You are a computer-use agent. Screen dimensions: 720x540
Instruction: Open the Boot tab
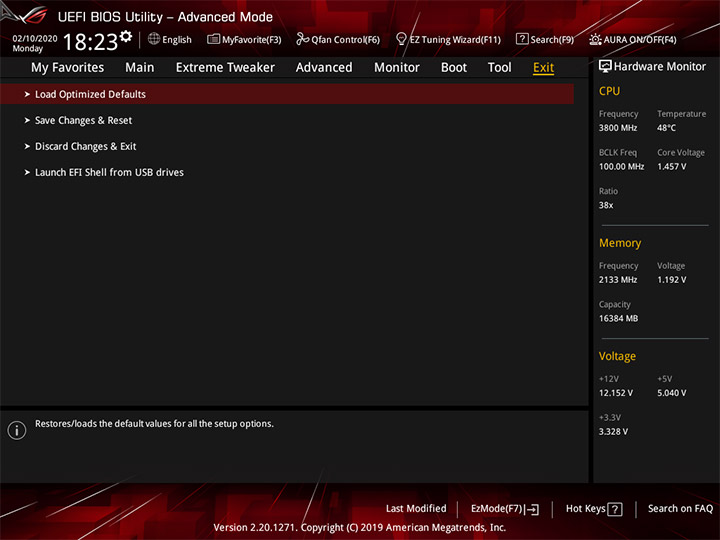pos(454,68)
